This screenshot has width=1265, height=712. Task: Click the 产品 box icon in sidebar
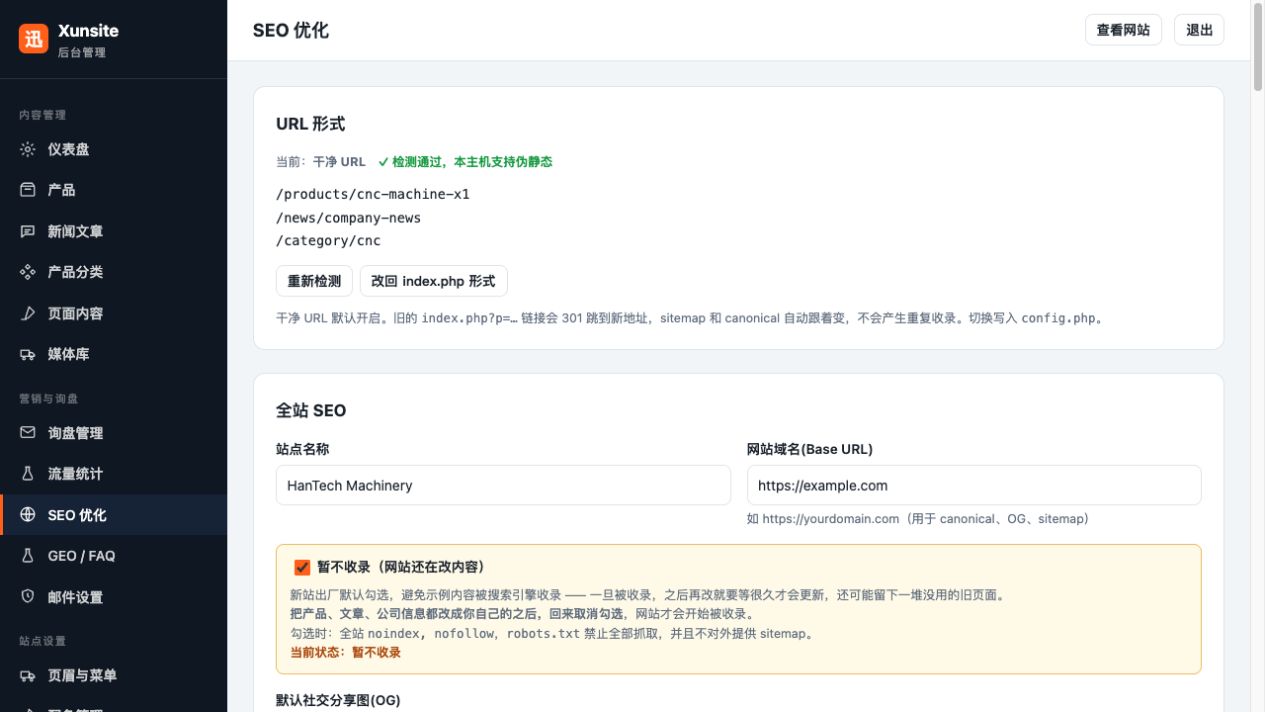pyautogui.click(x=28, y=190)
